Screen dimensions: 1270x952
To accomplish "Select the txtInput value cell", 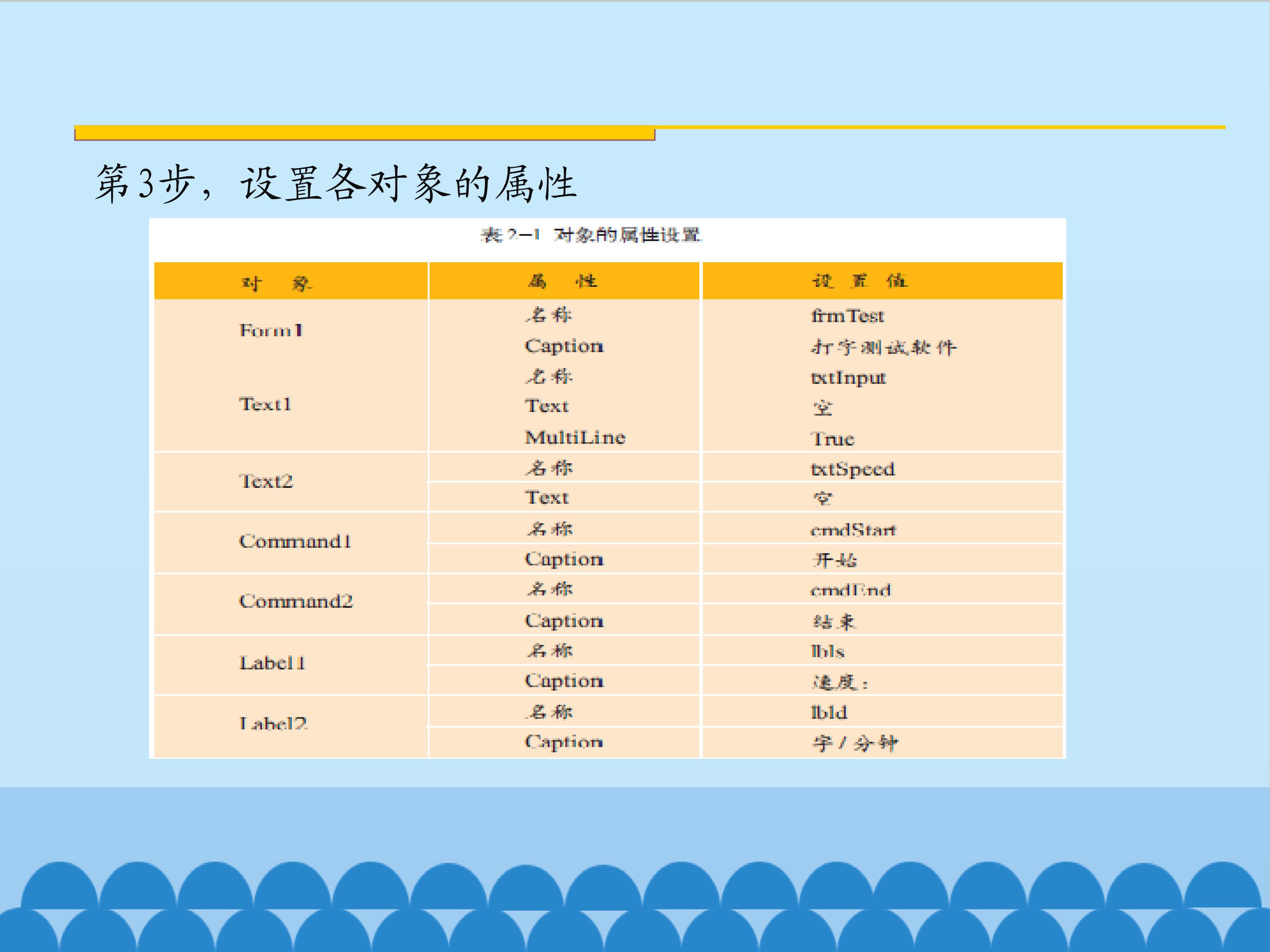I will coord(882,378).
